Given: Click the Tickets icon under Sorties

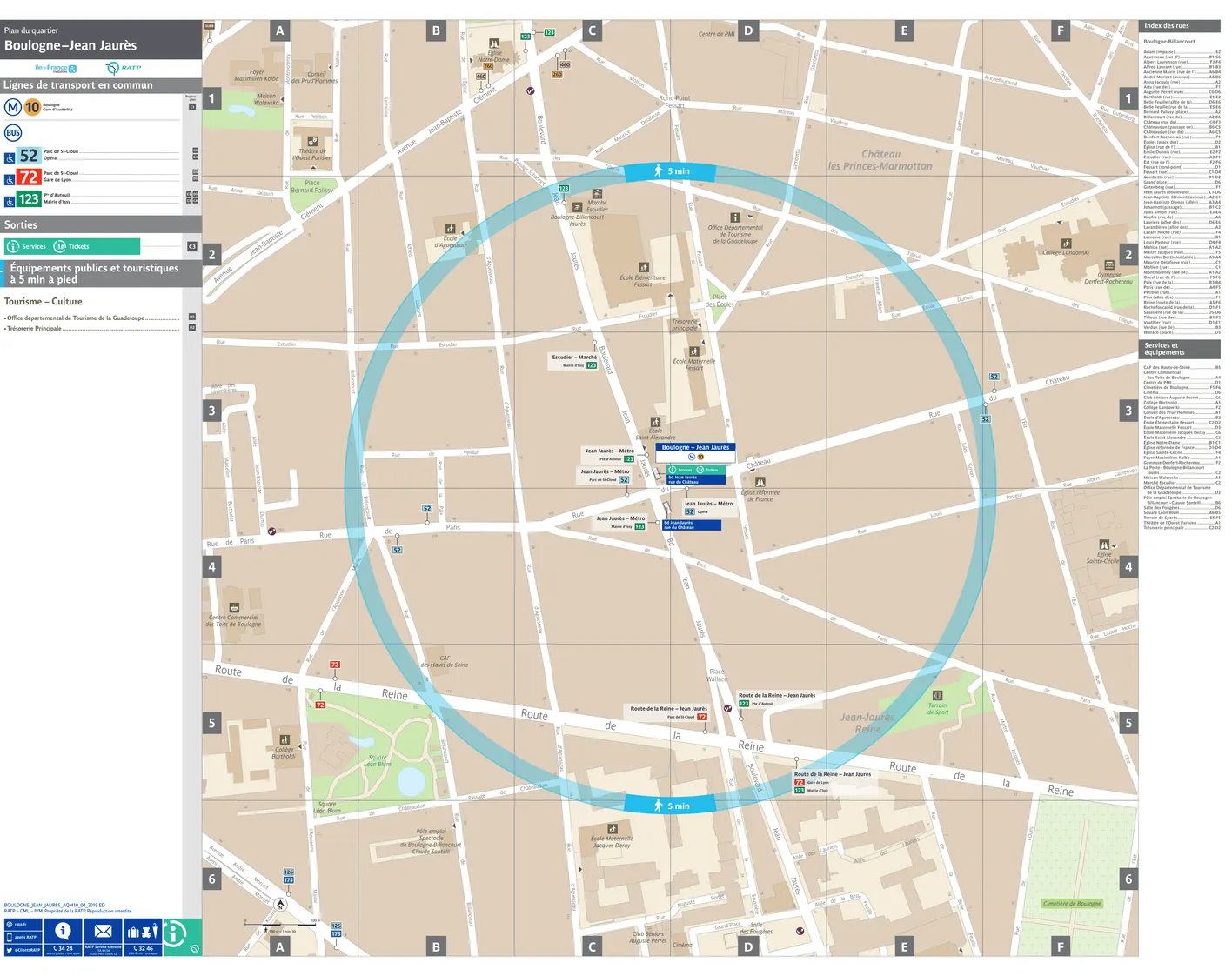Looking at the screenshot, I should pos(60,246).
